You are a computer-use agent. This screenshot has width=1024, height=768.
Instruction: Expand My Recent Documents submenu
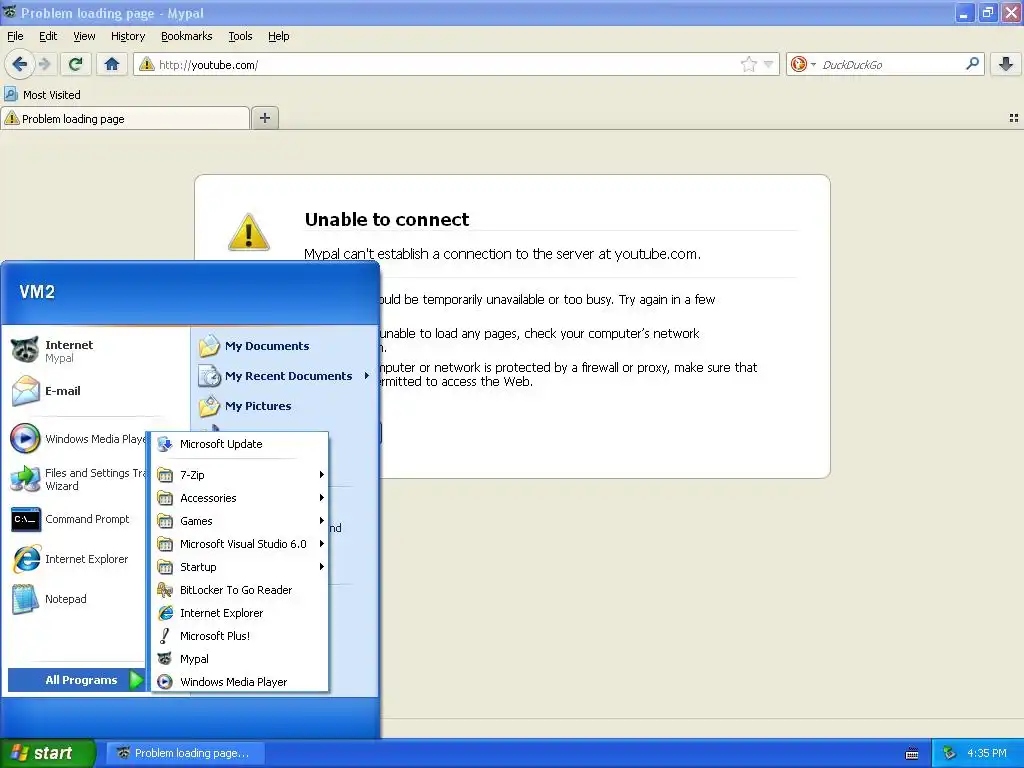285,376
